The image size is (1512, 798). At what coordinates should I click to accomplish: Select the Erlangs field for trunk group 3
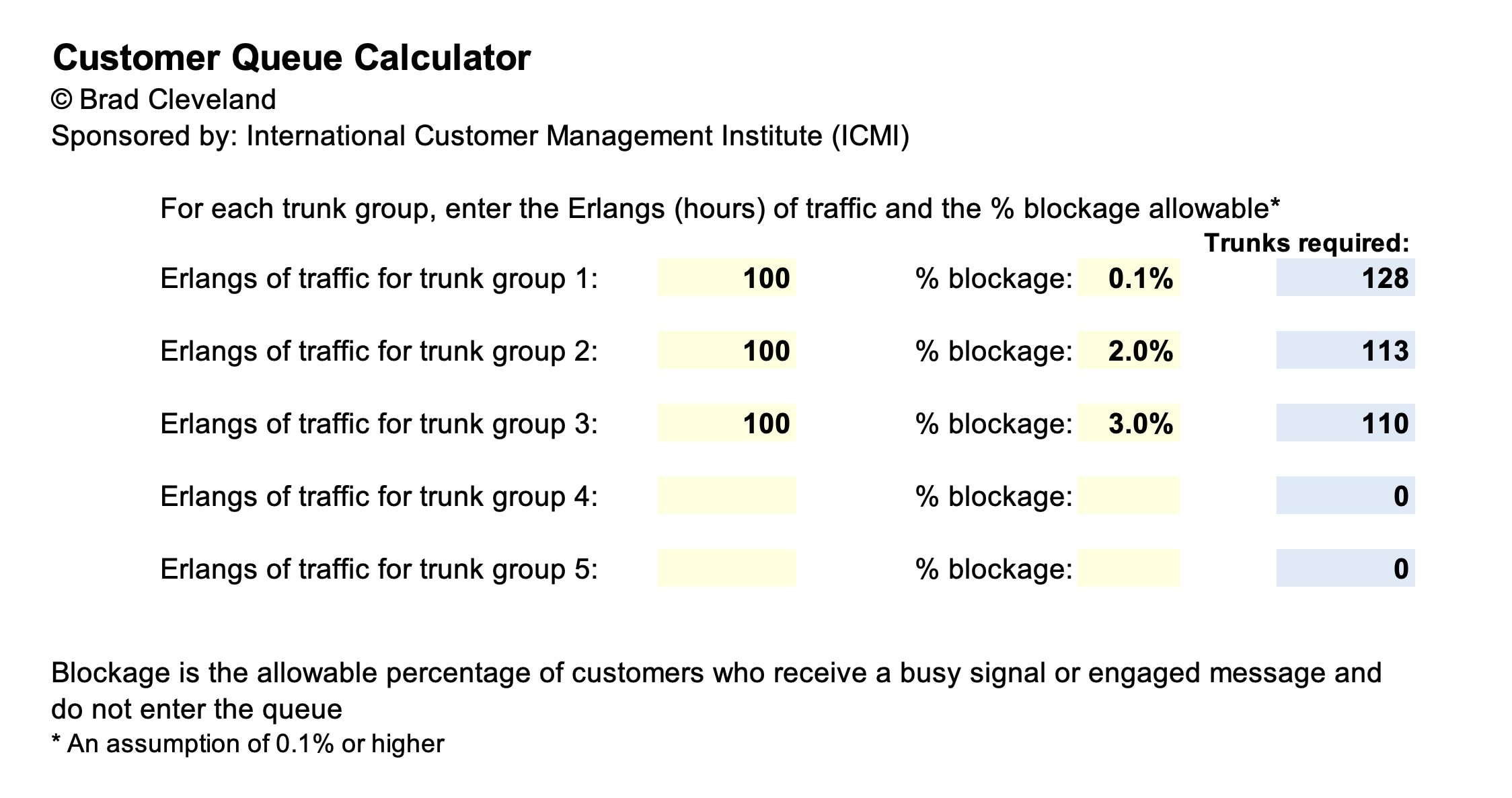pos(726,423)
